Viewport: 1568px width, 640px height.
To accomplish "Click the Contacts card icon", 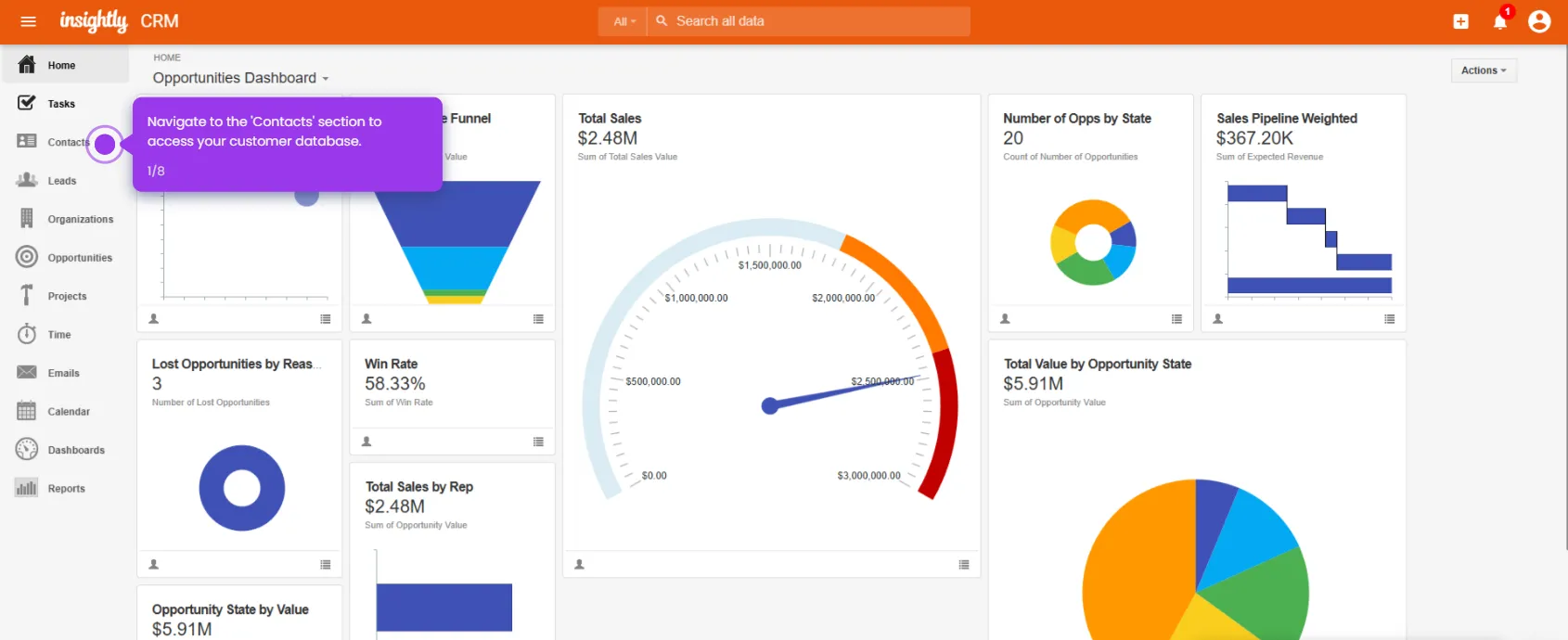I will click(x=27, y=141).
